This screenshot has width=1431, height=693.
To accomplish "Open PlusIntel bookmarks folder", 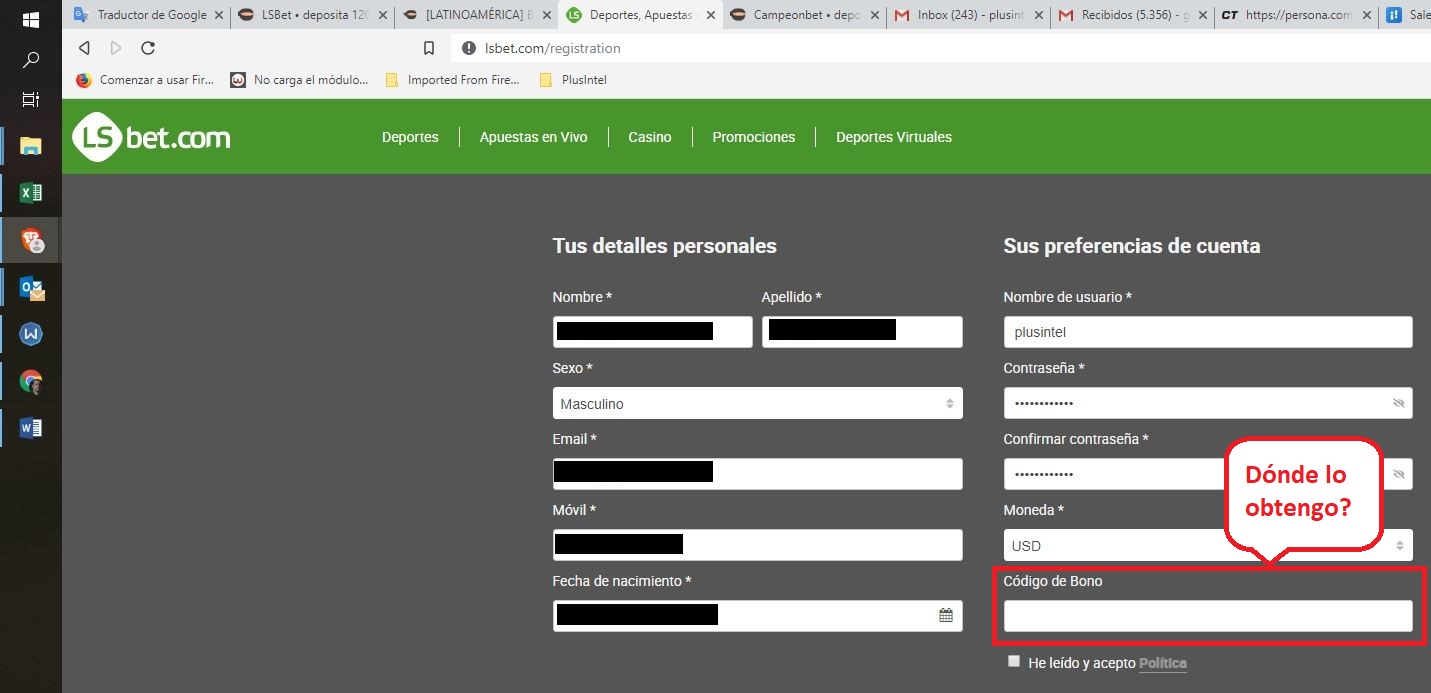I will point(573,80).
